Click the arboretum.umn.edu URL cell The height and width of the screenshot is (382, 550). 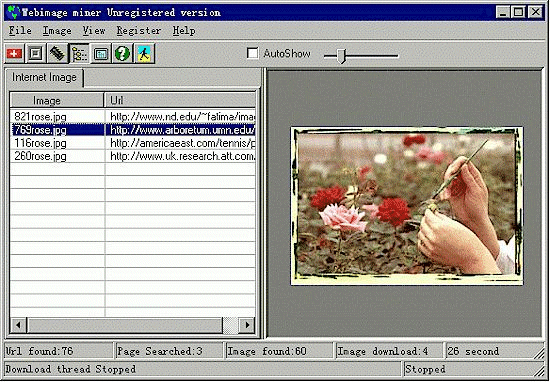pyautogui.click(x=180, y=130)
